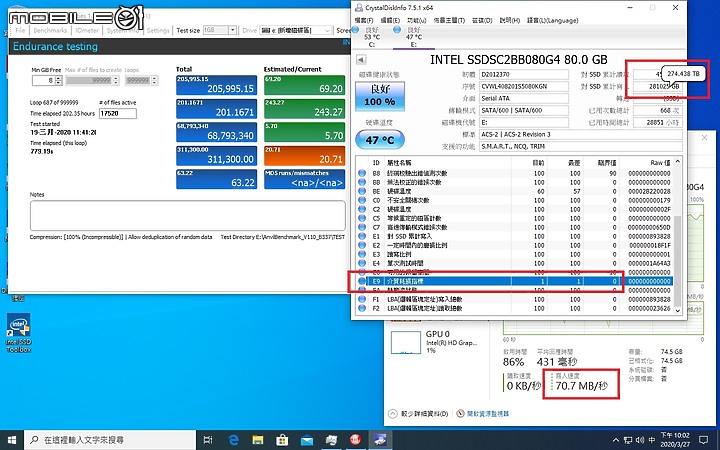Image resolution: width=720 pixels, height=450 pixels.
Task: Open the Intel SSD Toolbox desktop shortcut
Action: tap(18, 333)
